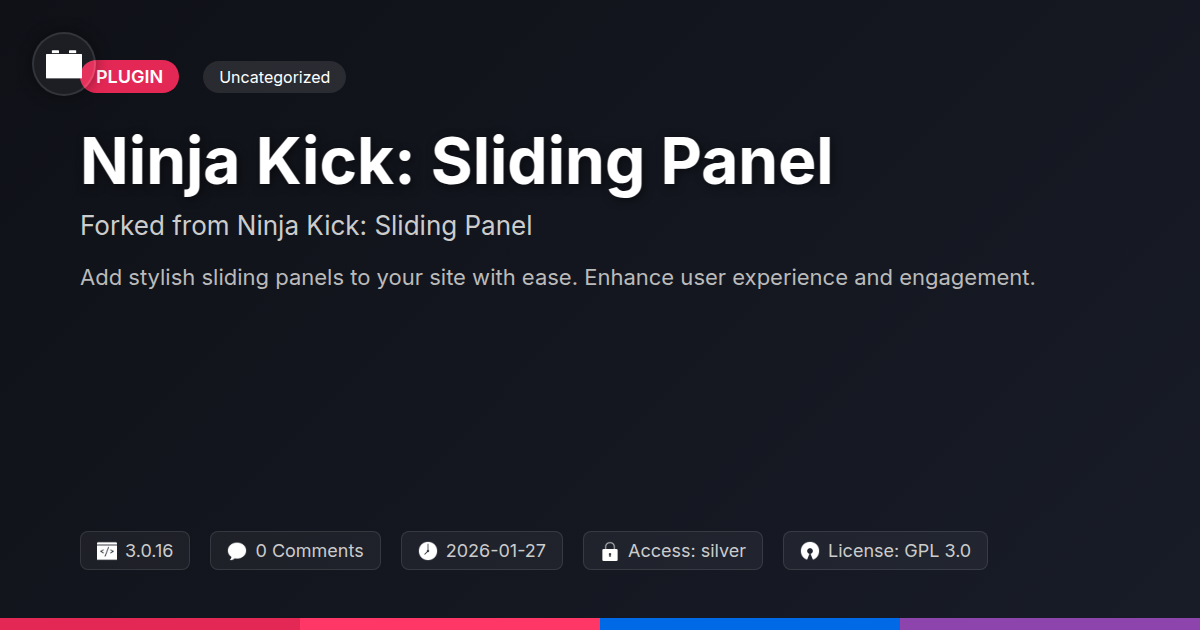Click the blue bottom bar segment

pyautogui.click(x=750, y=623)
